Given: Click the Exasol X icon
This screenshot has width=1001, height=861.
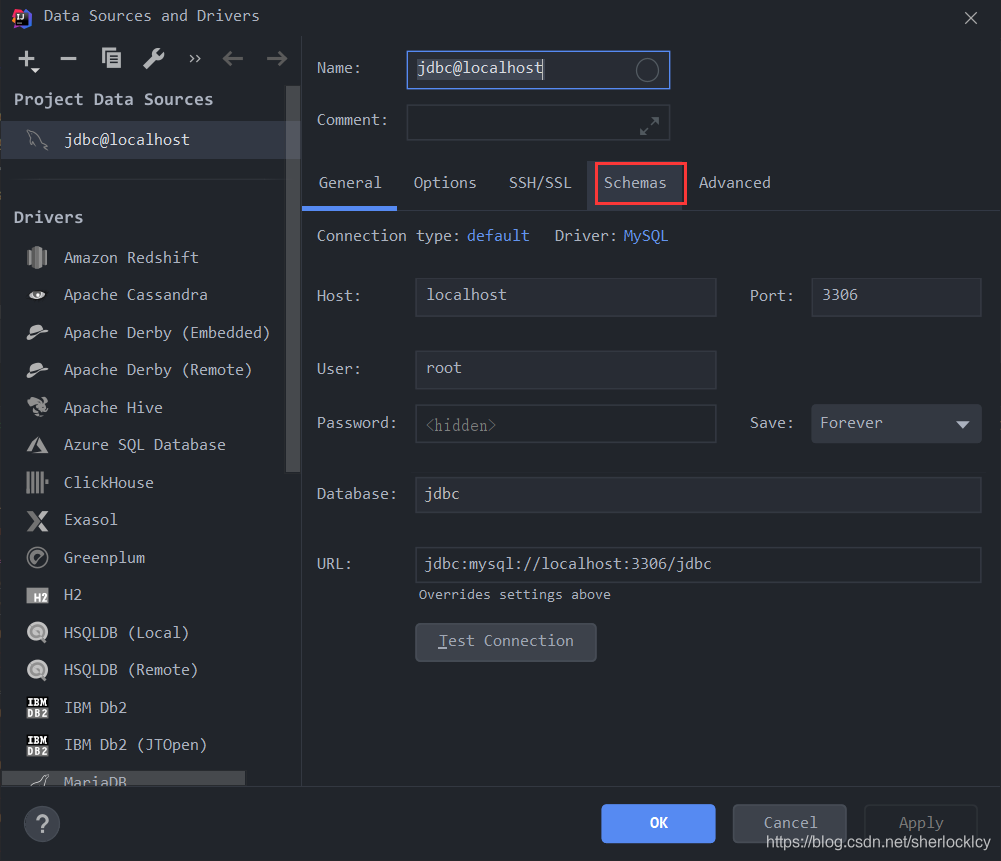Looking at the screenshot, I should coord(37,520).
